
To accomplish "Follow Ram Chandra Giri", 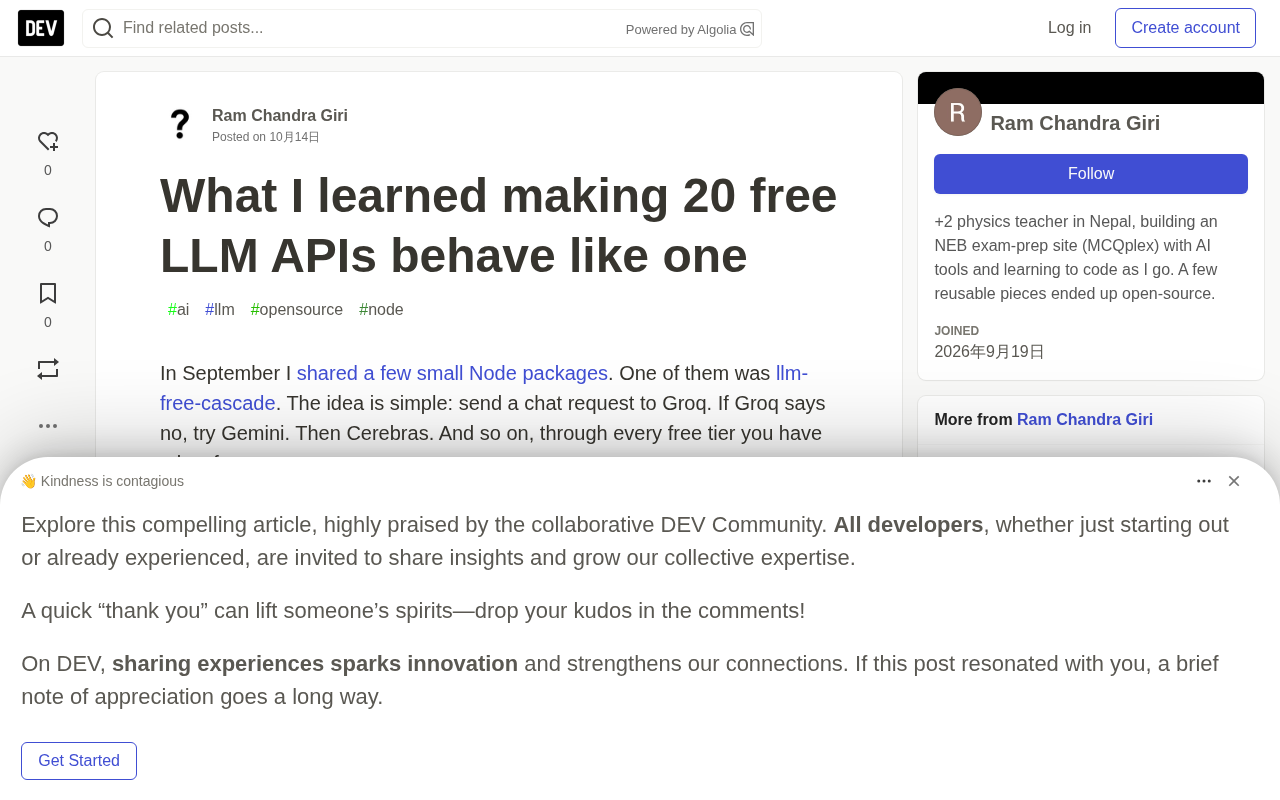I will pyautogui.click(x=1091, y=174).
